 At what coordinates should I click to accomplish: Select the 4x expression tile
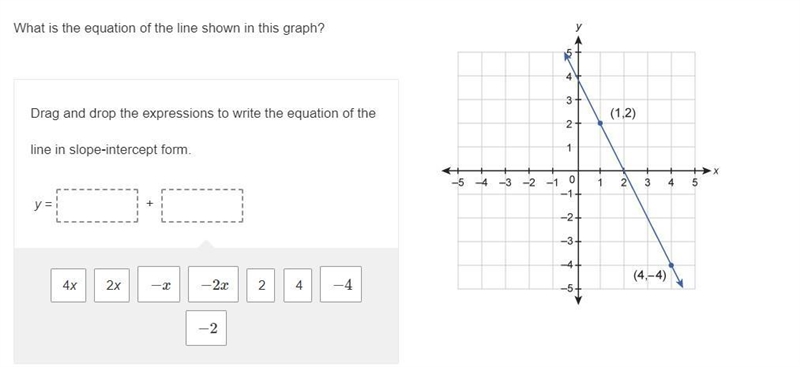click(x=68, y=285)
